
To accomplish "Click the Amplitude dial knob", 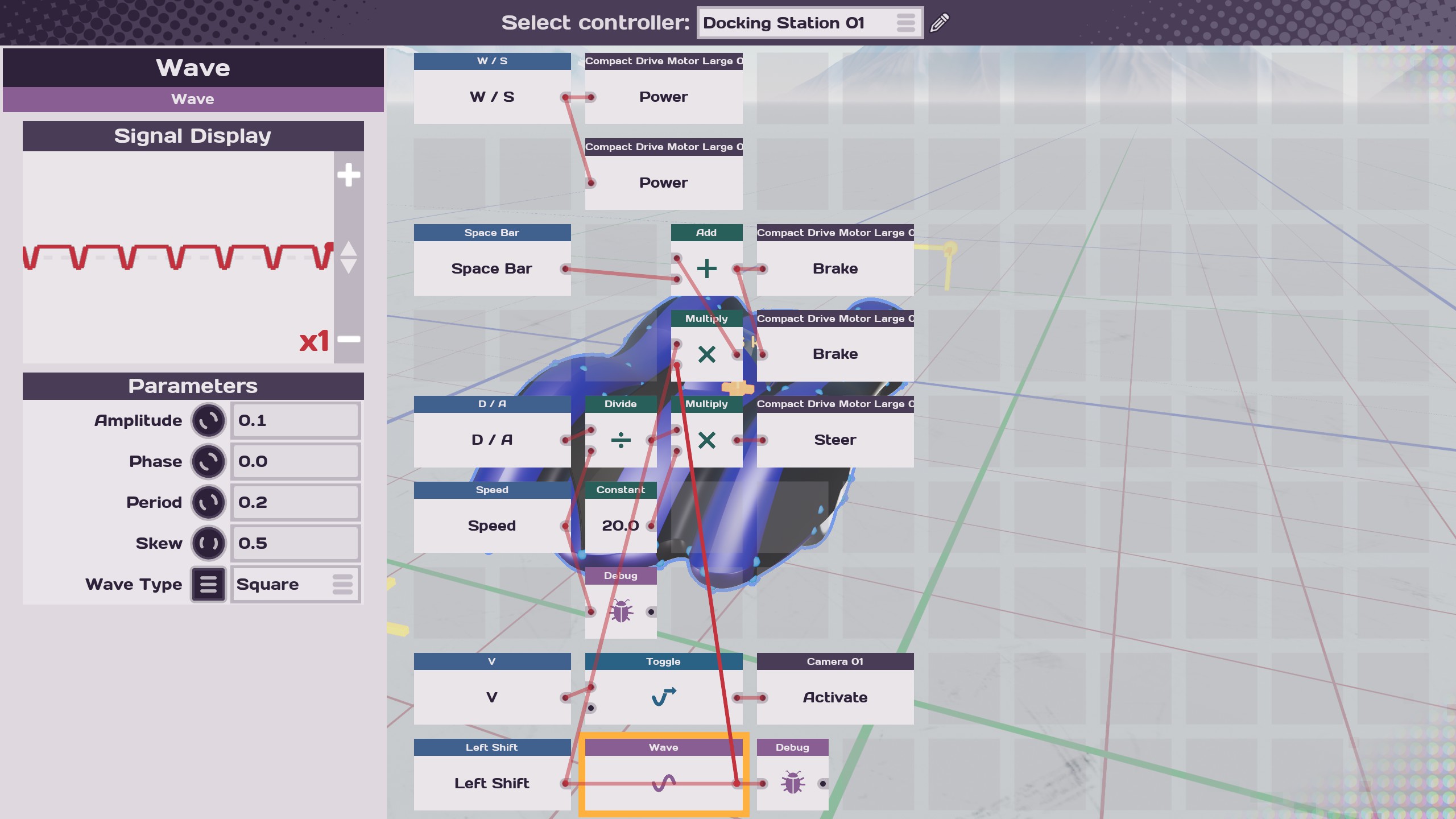I will [x=208, y=421].
